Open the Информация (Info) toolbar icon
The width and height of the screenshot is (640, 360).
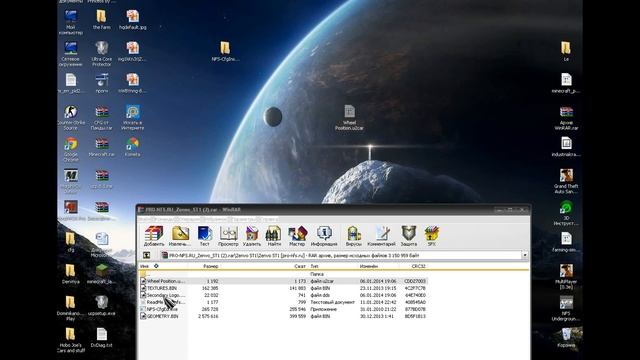(x=324, y=236)
